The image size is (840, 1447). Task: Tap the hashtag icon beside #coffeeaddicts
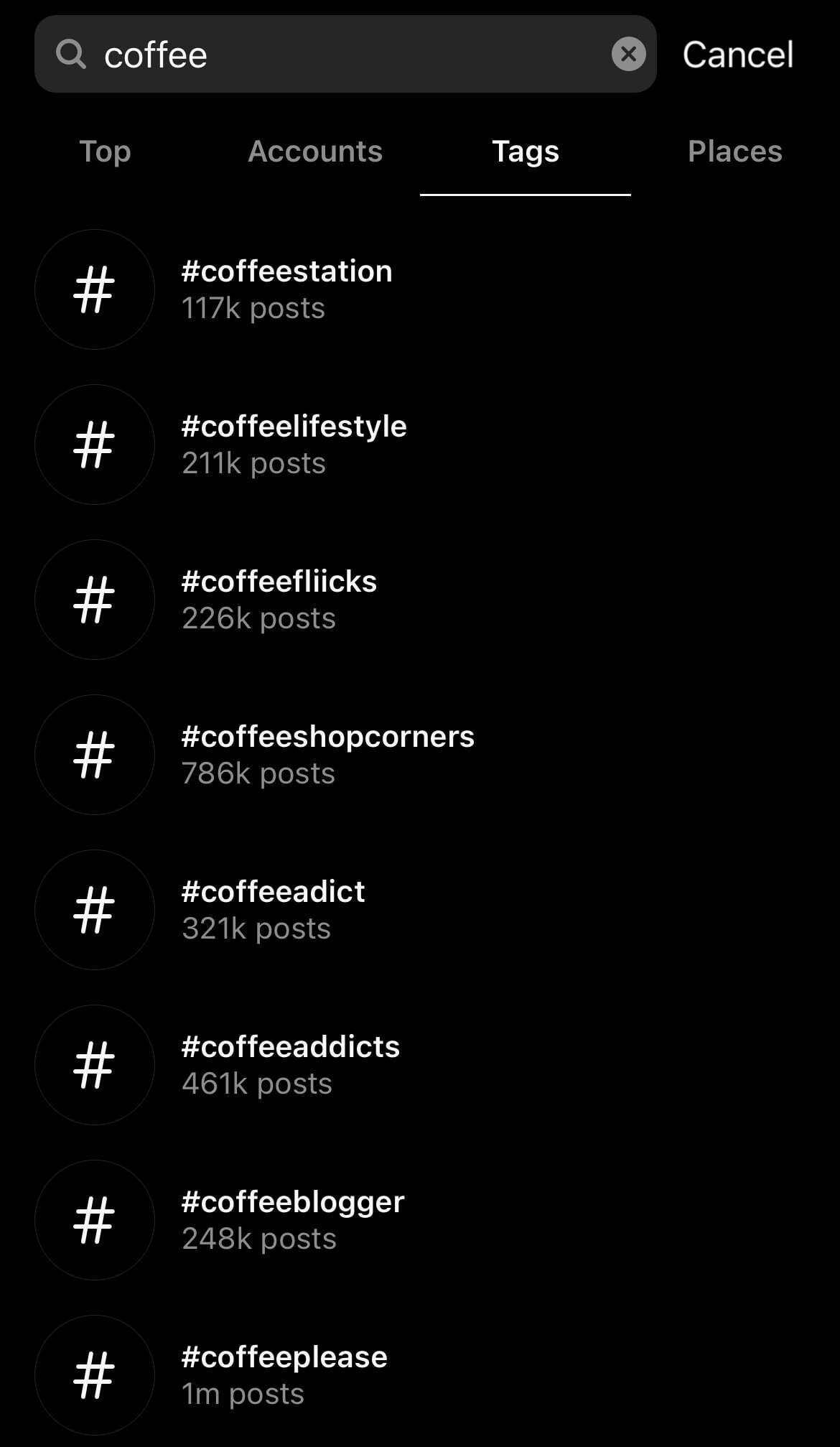tap(94, 1065)
